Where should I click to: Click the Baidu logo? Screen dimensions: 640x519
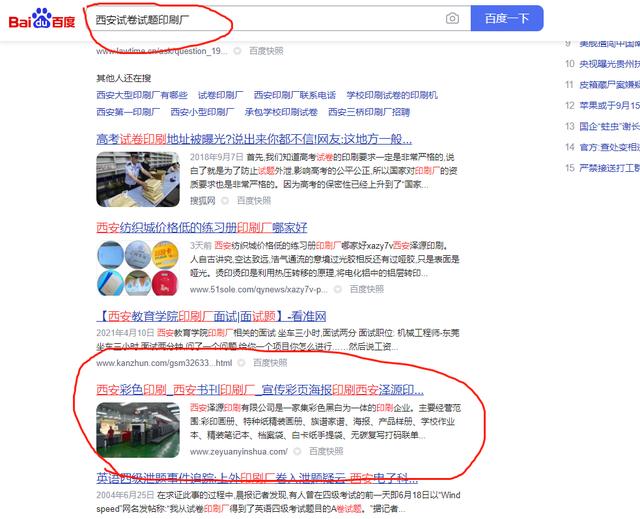pyautogui.click(x=42, y=19)
